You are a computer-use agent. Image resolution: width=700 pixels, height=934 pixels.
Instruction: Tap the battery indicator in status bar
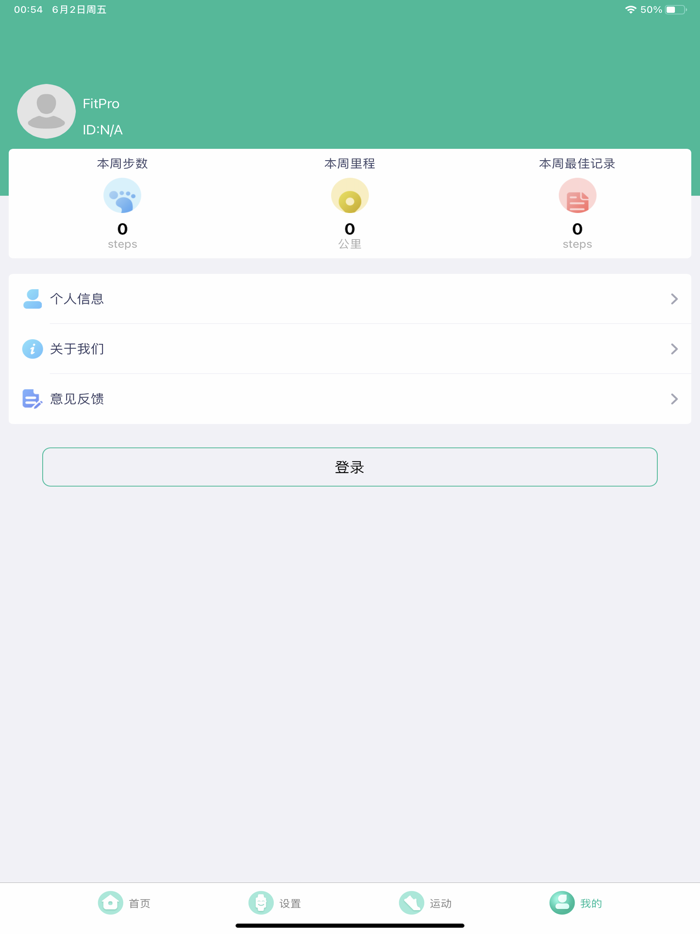coord(676,10)
